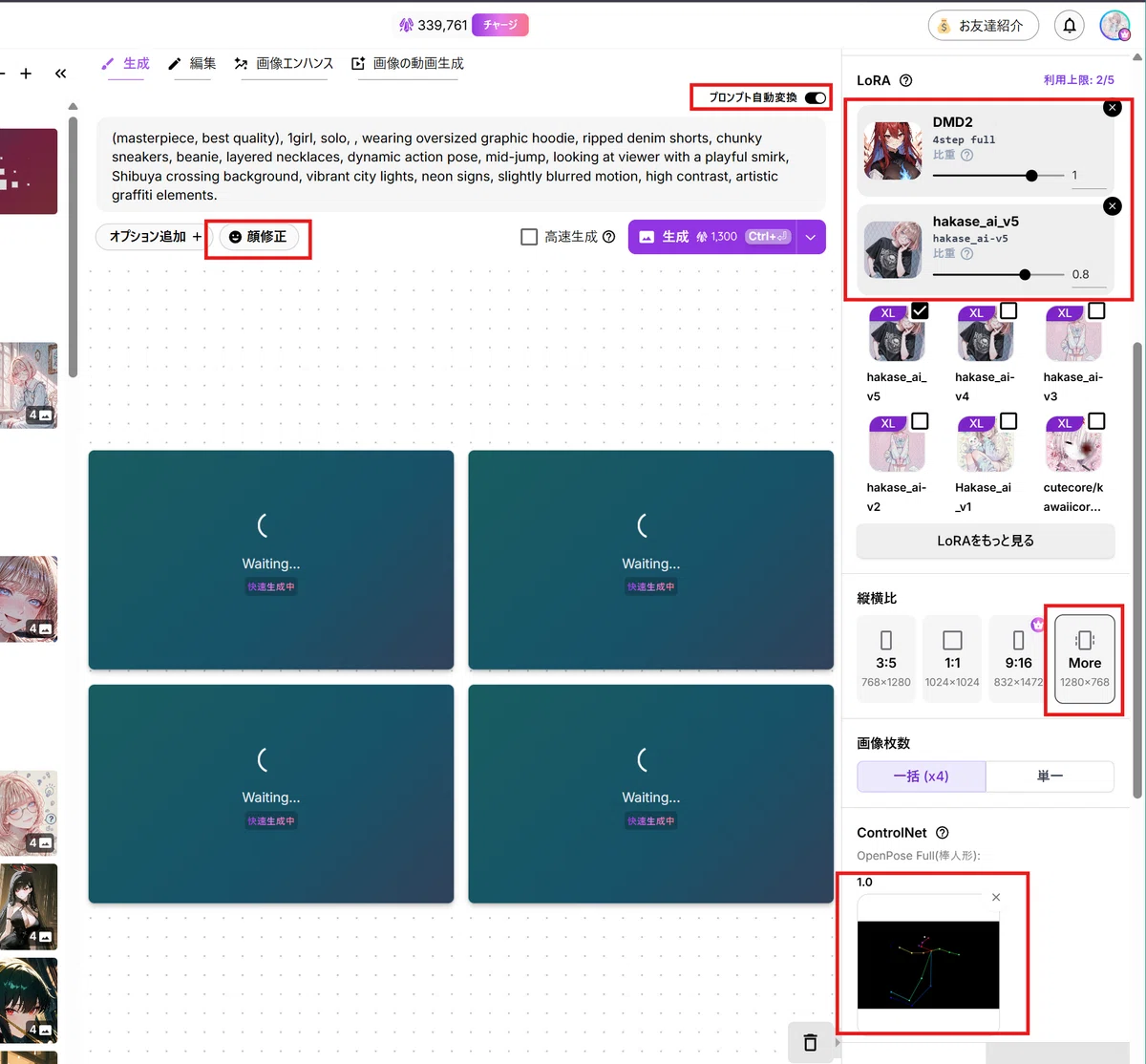Open ControlNet help icon
The height and width of the screenshot is (1064, 1146).
[x=943, y=833]
